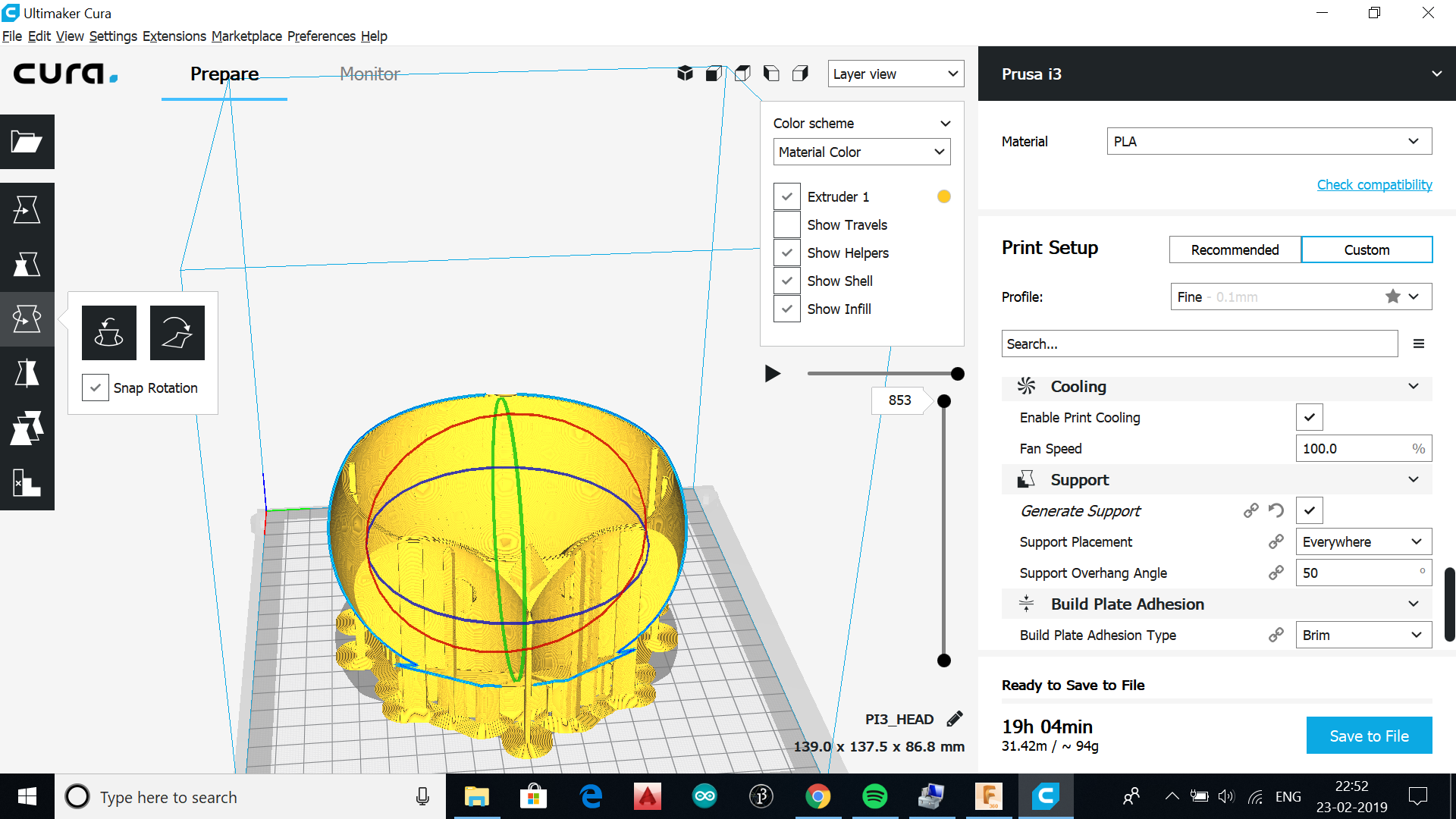Open the Support Blocker tool
The image size is (1456, 819).
(x=27, y=483)
